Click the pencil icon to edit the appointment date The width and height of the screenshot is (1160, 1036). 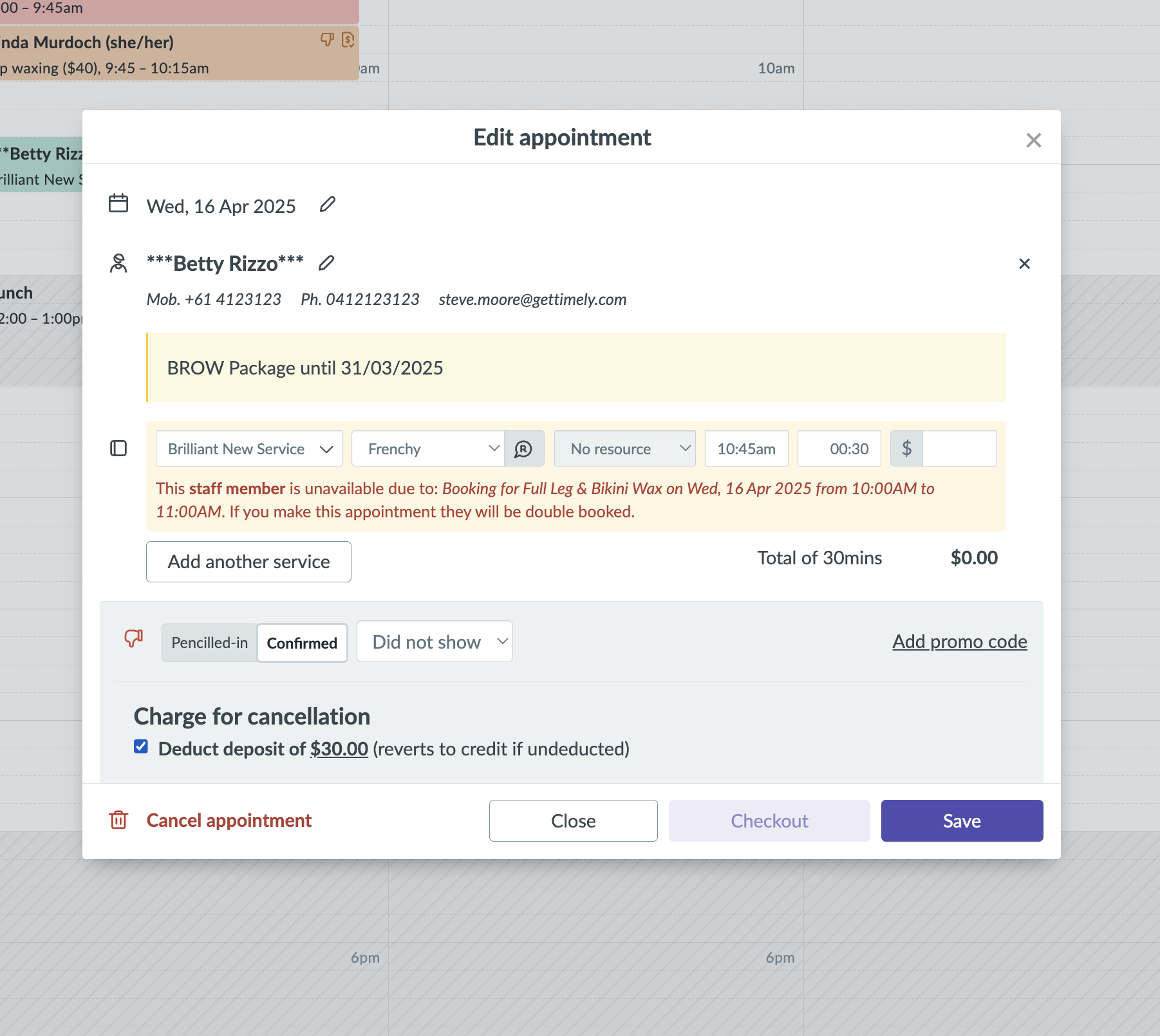point(328,205)
